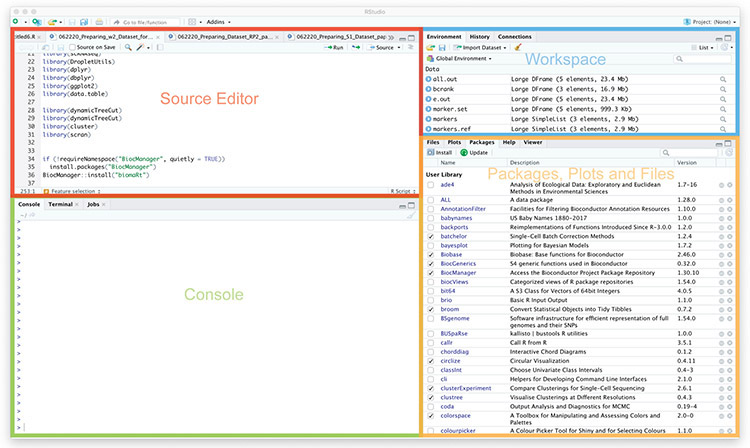Click the view magnifier icon for all.out
Screen dimensions: 750x448
pos(723,79)
